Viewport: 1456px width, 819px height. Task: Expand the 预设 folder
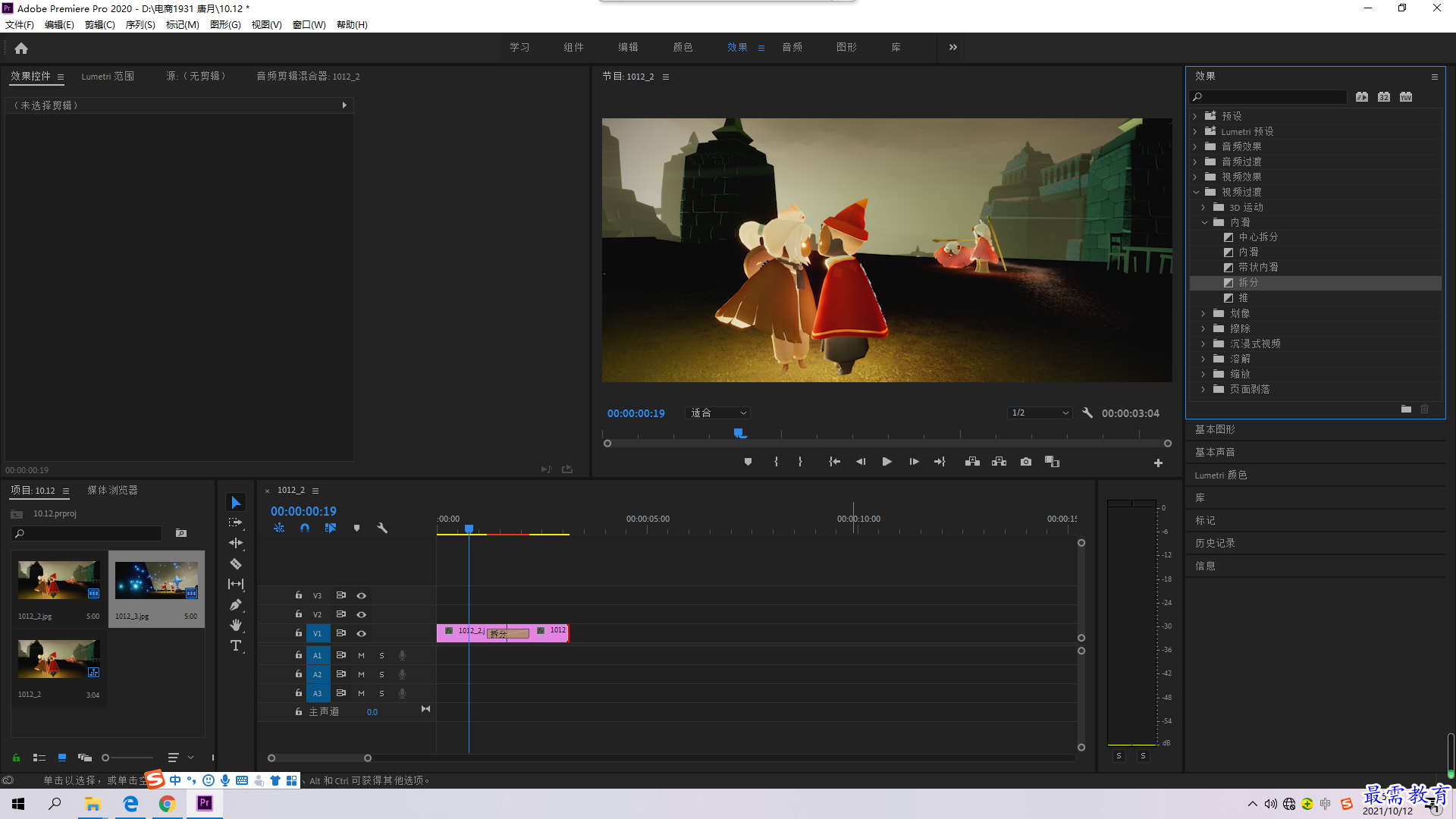tap(1195, 117)
